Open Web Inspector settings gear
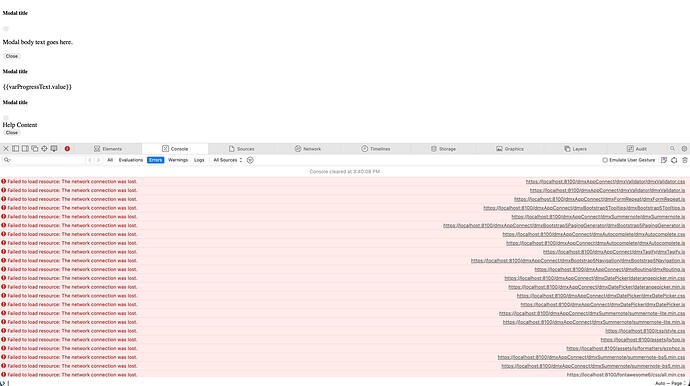The width and height of the screenshot is (690, 386). point(684,149)
